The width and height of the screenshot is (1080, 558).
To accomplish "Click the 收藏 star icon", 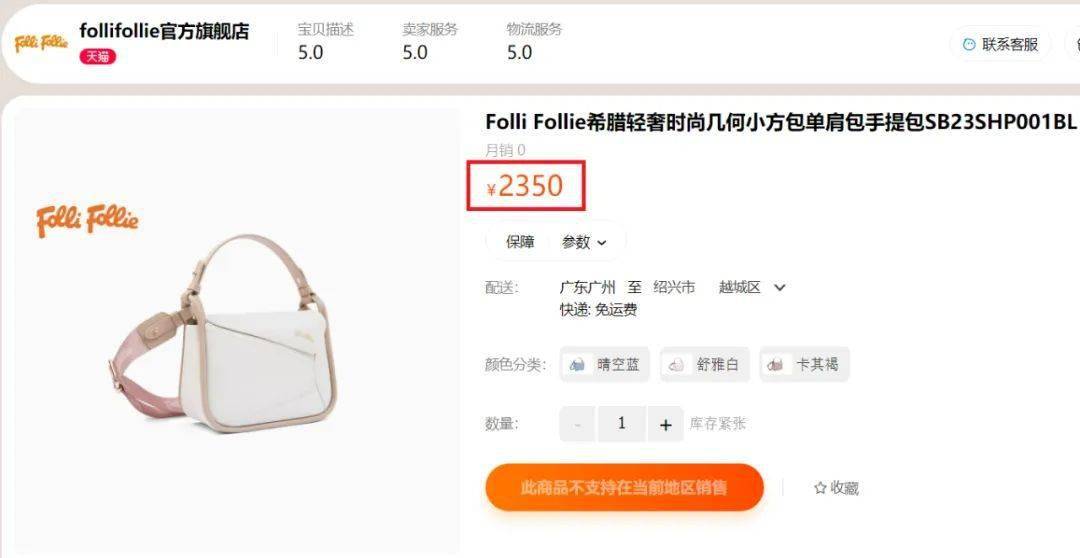I will point(820,488).
